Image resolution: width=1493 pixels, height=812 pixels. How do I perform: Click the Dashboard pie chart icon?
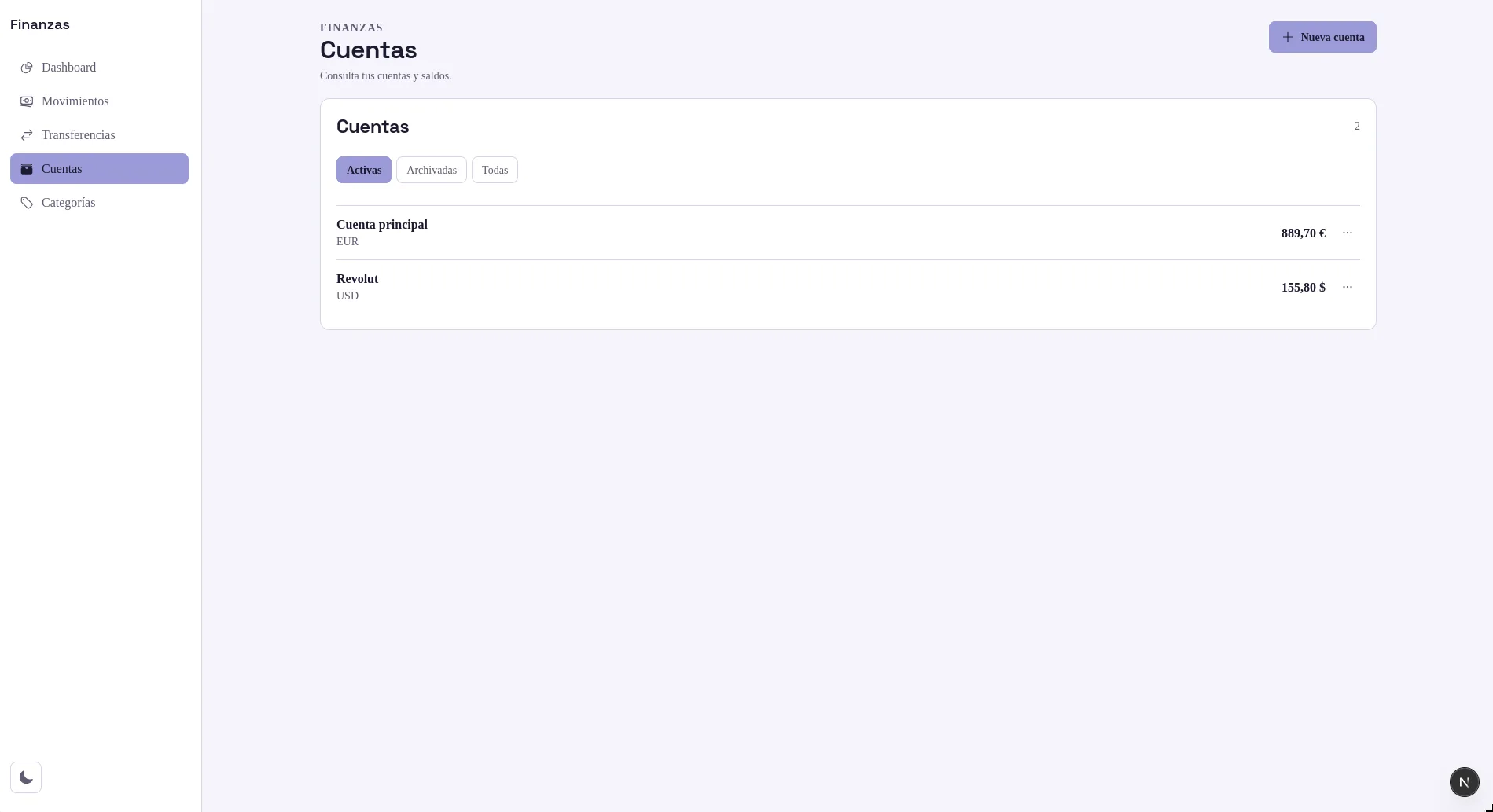(x=27, y=68)
